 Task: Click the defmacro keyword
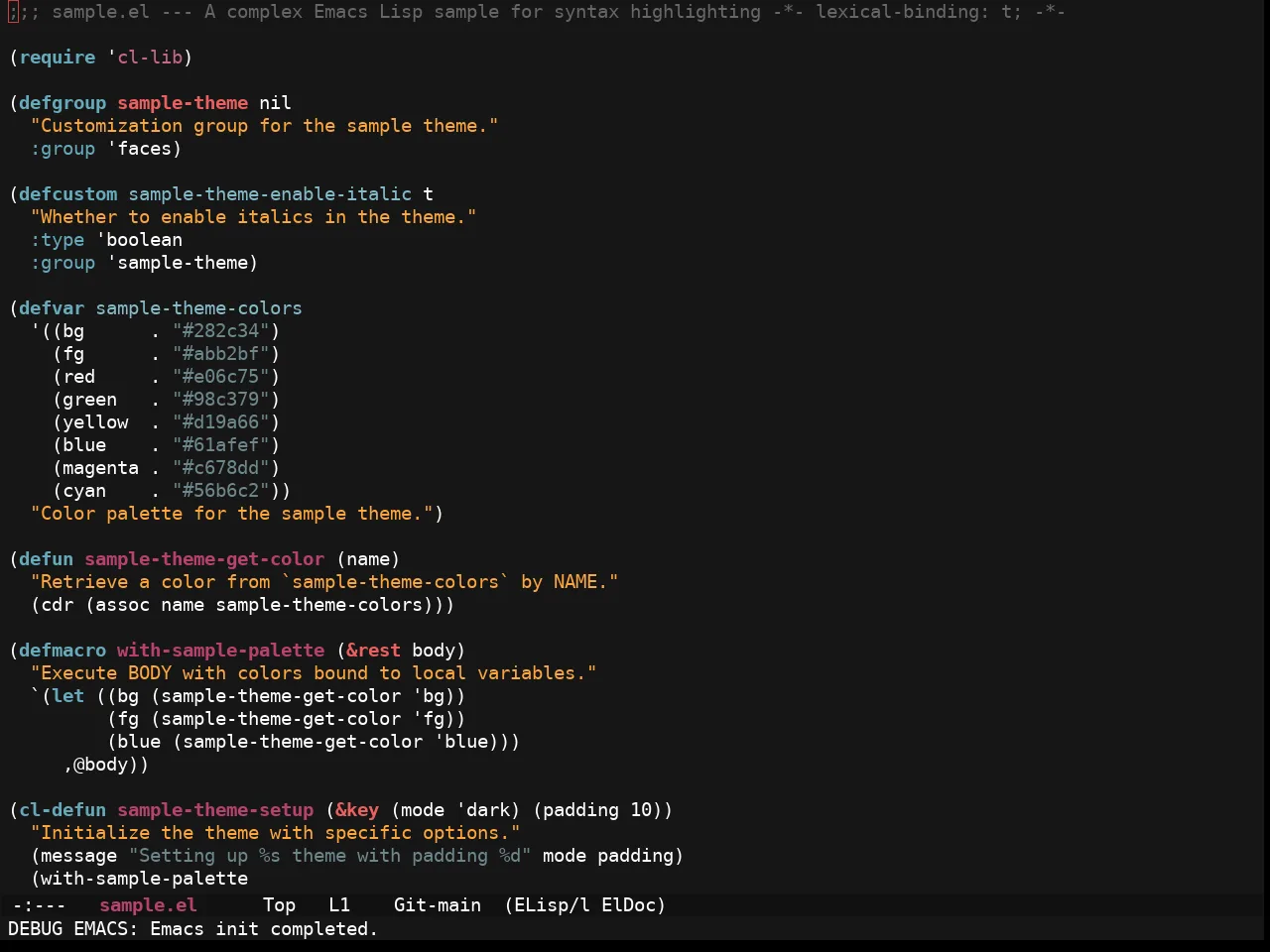63,651
